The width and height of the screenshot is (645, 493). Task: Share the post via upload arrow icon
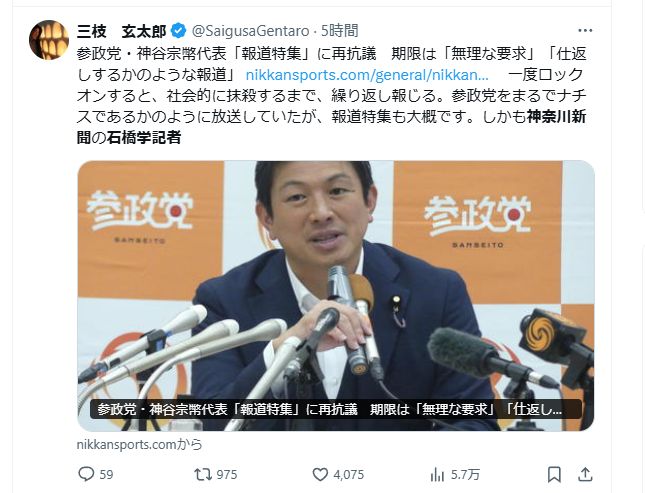click(x=585, y=474)
